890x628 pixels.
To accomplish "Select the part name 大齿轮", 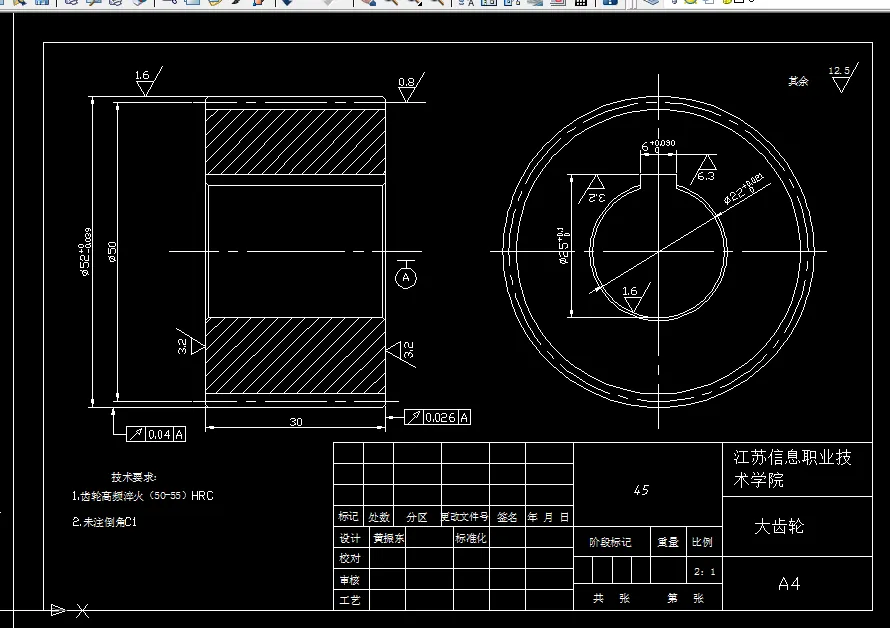I will (x=779, y=526).
